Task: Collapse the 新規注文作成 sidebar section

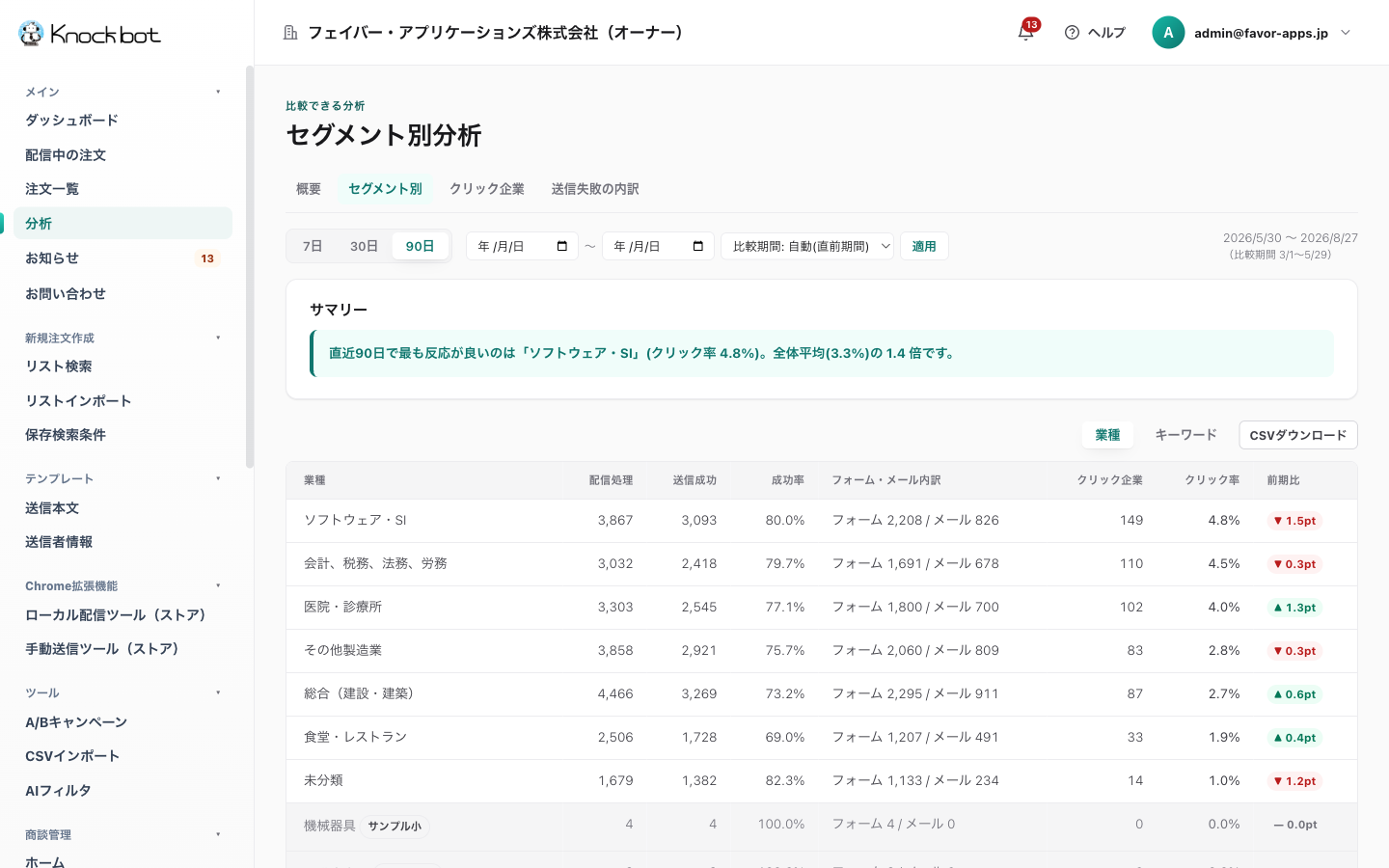Action: (x=218, y=338)
